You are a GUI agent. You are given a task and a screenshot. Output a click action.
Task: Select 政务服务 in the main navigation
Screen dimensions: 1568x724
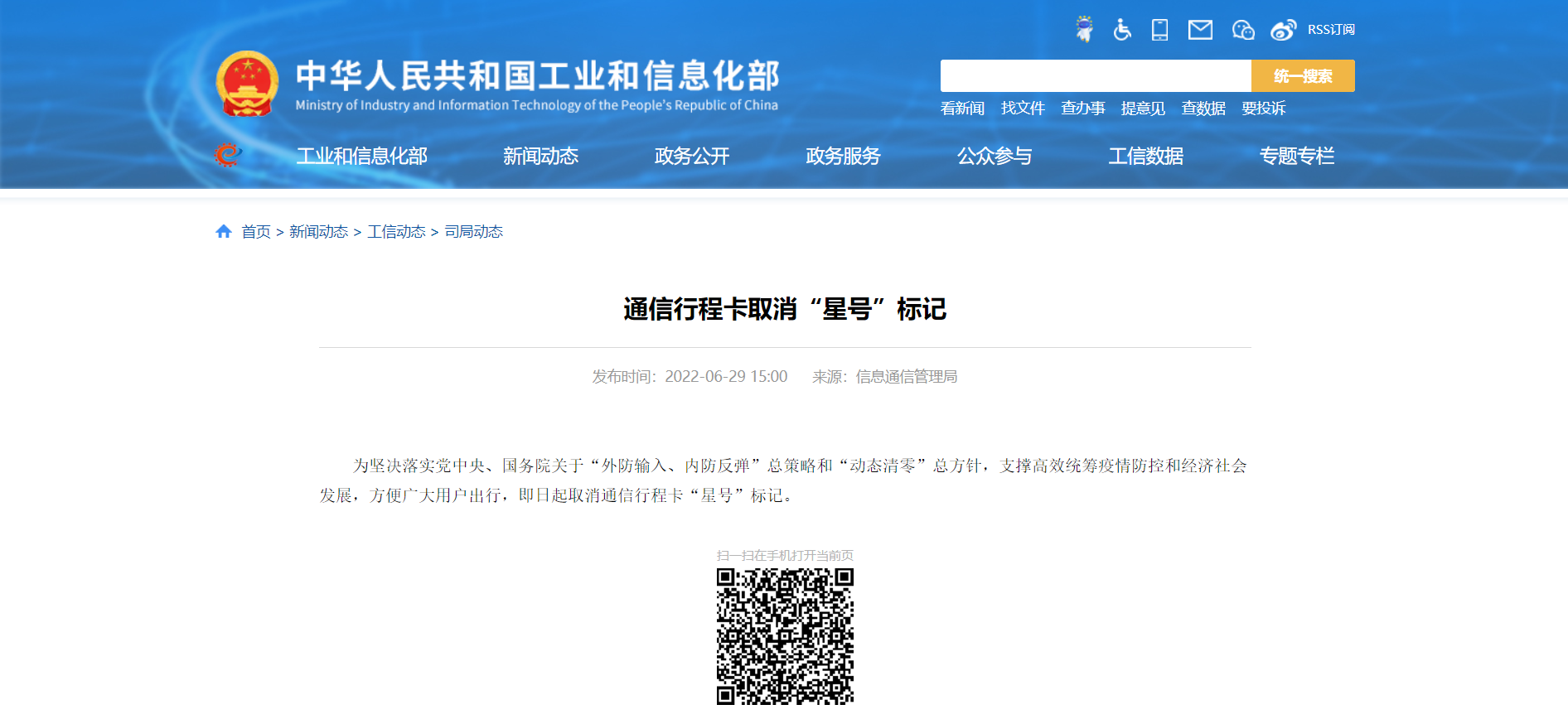click(x=843, y=156)
